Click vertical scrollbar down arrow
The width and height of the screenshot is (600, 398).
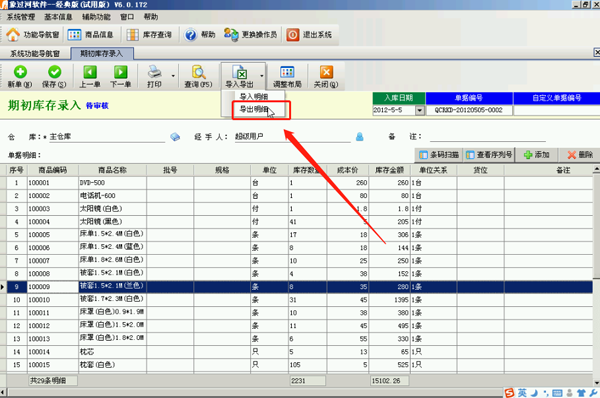(597, 383)
